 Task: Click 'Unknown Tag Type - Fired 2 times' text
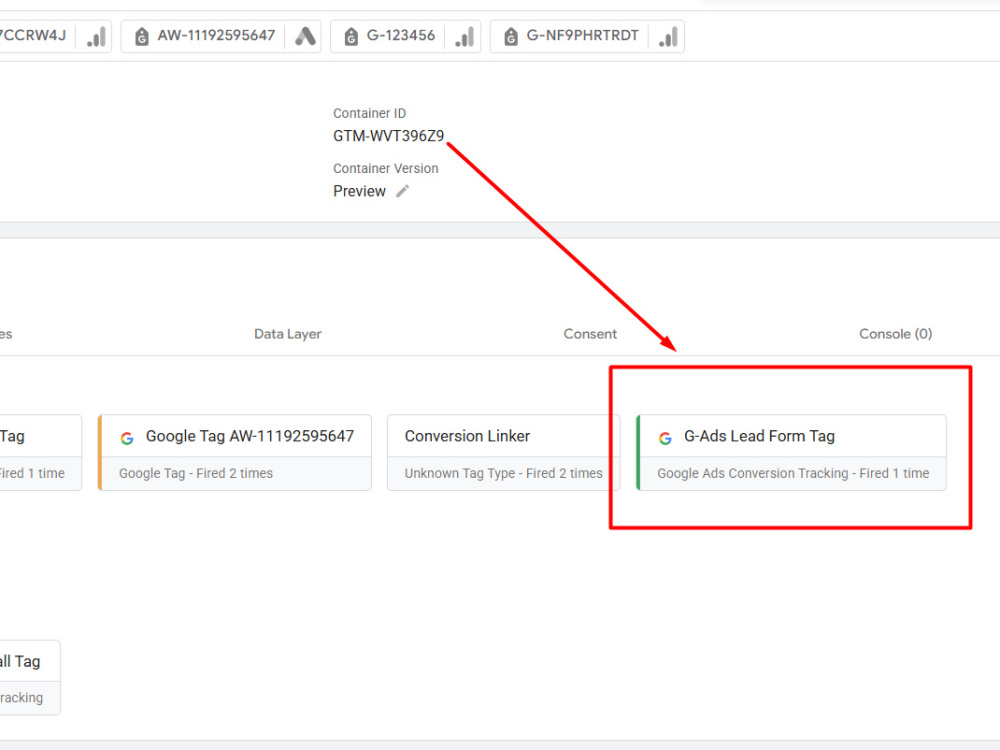point(503,473)
